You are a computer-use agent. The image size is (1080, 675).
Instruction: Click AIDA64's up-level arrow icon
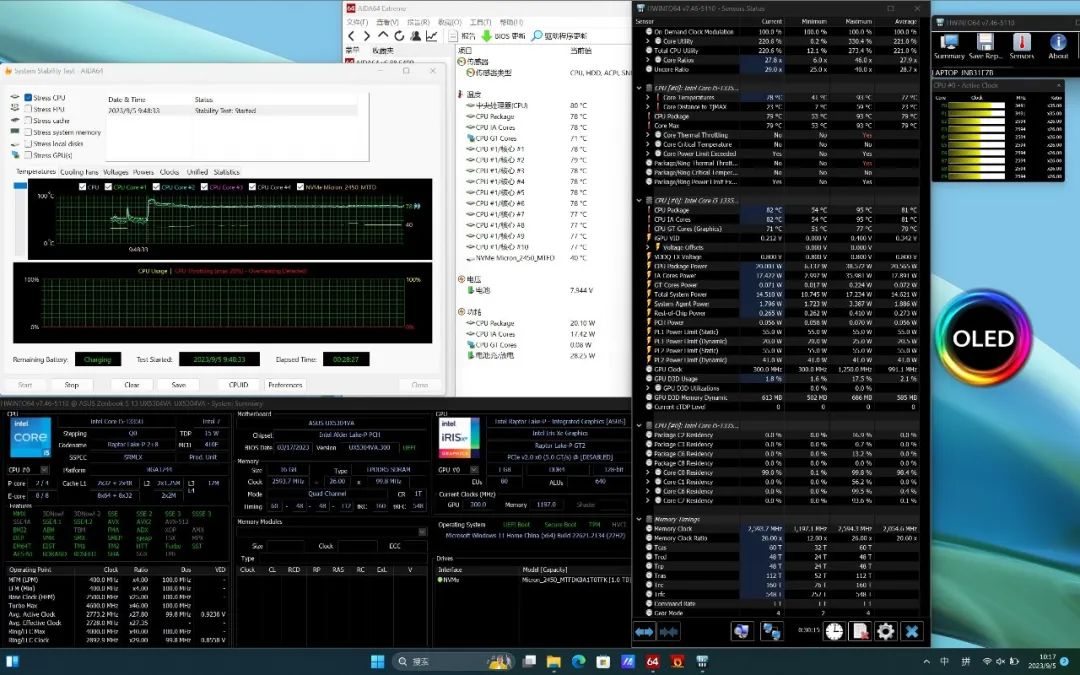click(383, 35)
